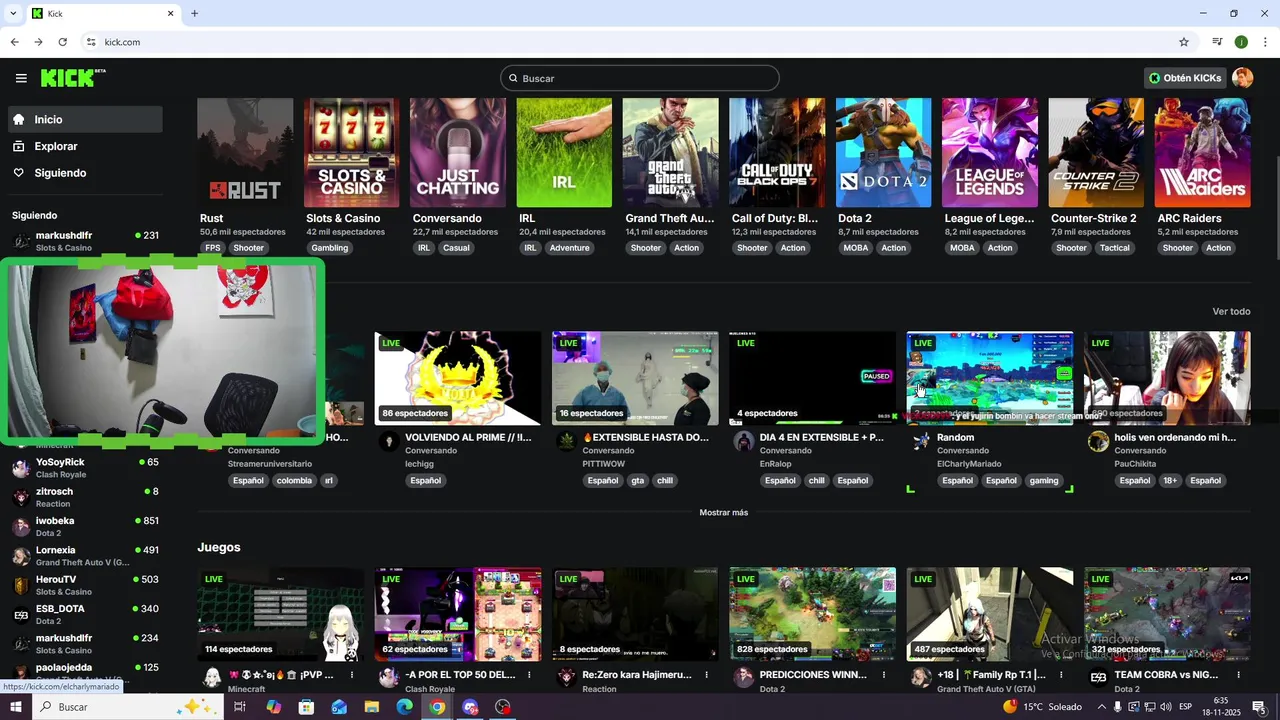1280x720 pixels.
Task: Open the Family Rp GTA stream thumbnail
Action: 990,614
